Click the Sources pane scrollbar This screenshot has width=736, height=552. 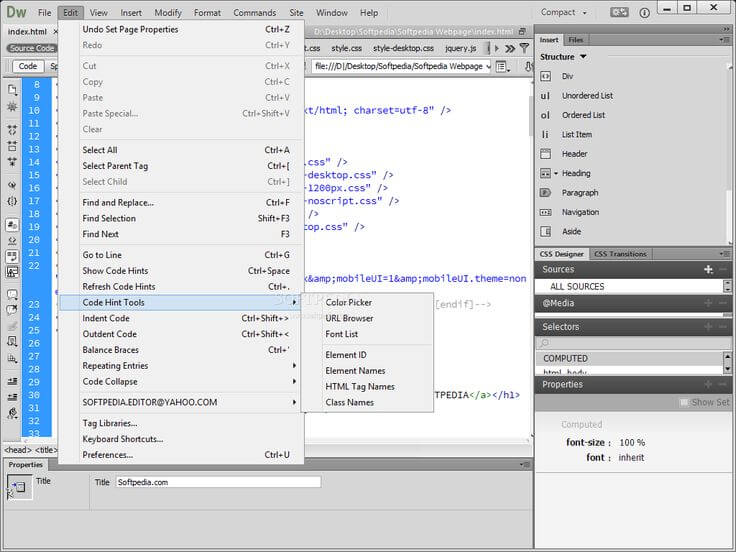click(727, 286)
